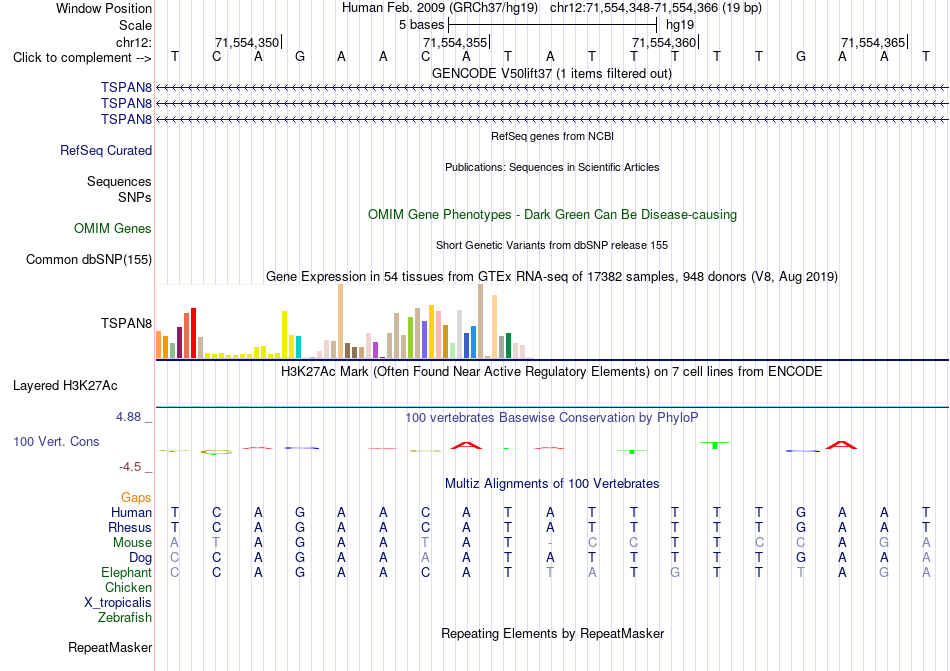This screenshot has width=950, height=671.
Task: Click '100 vertebrates Basewise Conservation by PhyloP' title
Action: click(552, 417)
